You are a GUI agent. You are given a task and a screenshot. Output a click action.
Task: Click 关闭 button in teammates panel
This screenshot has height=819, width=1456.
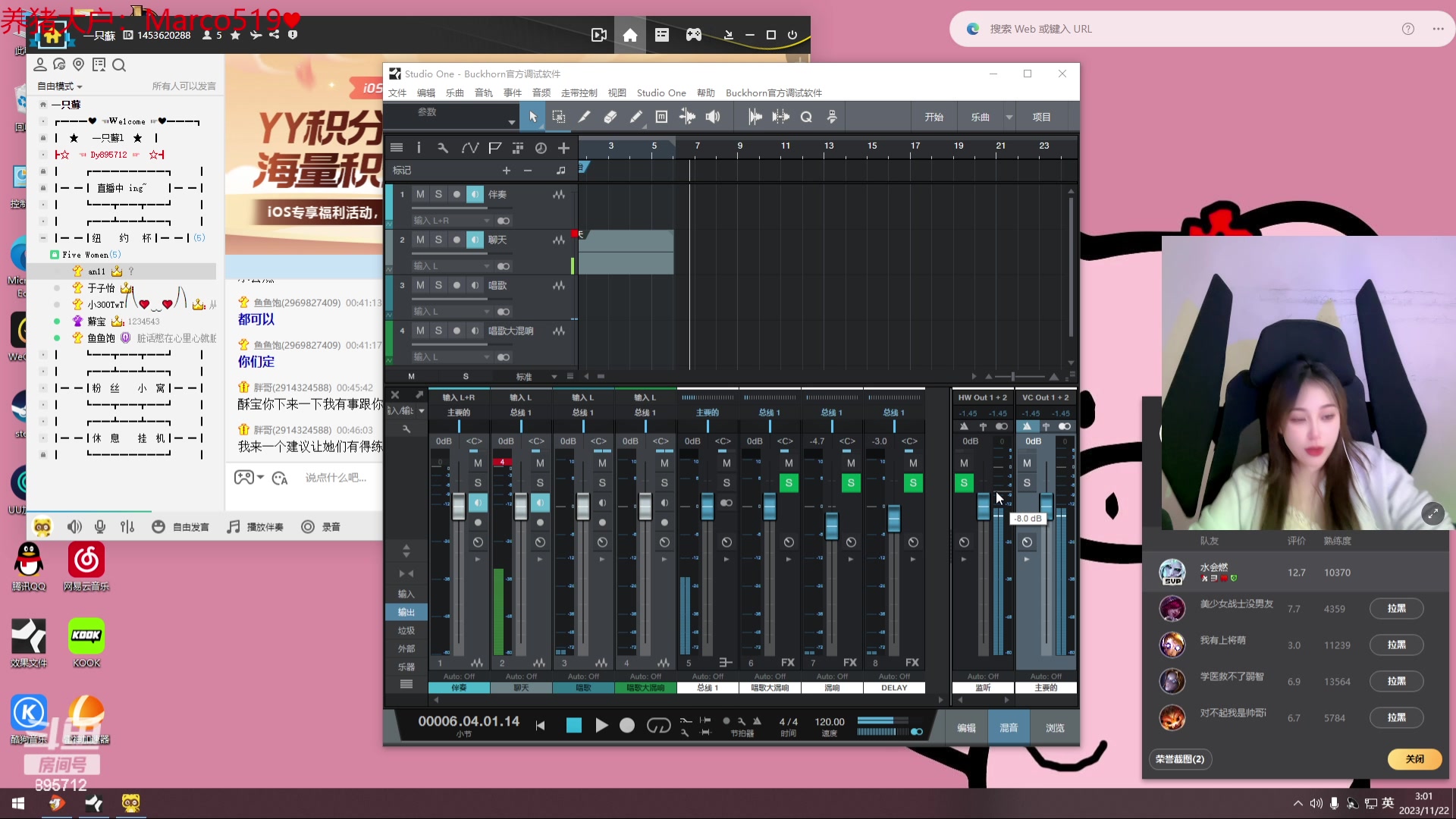pyautogui.click(x=1414, y=759)
